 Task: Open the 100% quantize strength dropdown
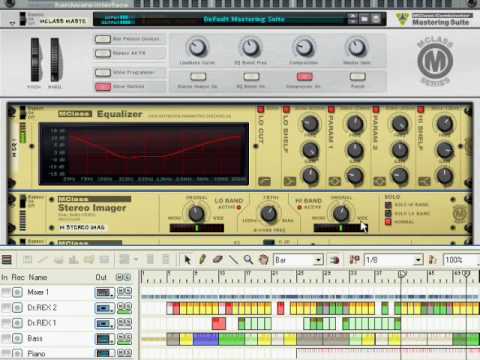[461, 260]
